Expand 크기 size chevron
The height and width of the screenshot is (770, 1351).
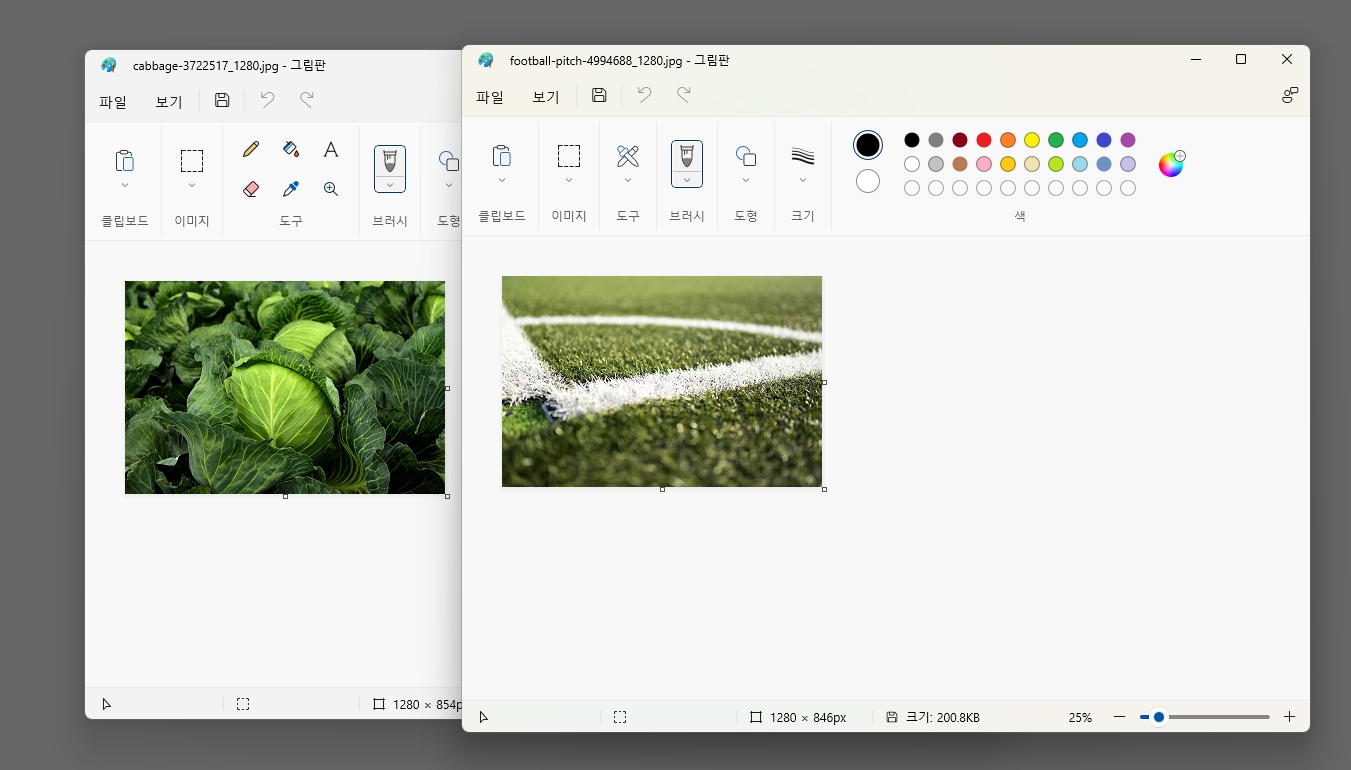coord(803,181)
